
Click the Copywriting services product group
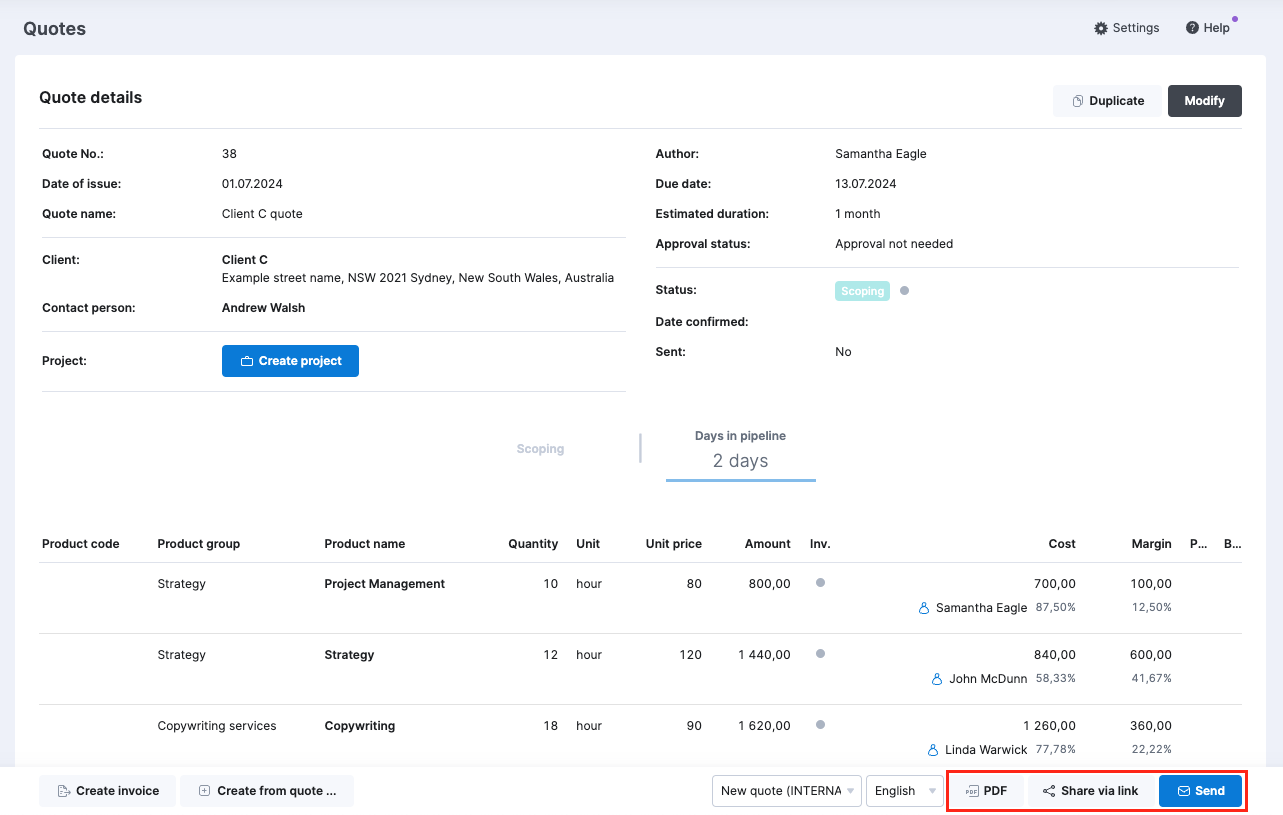(217, 726)
